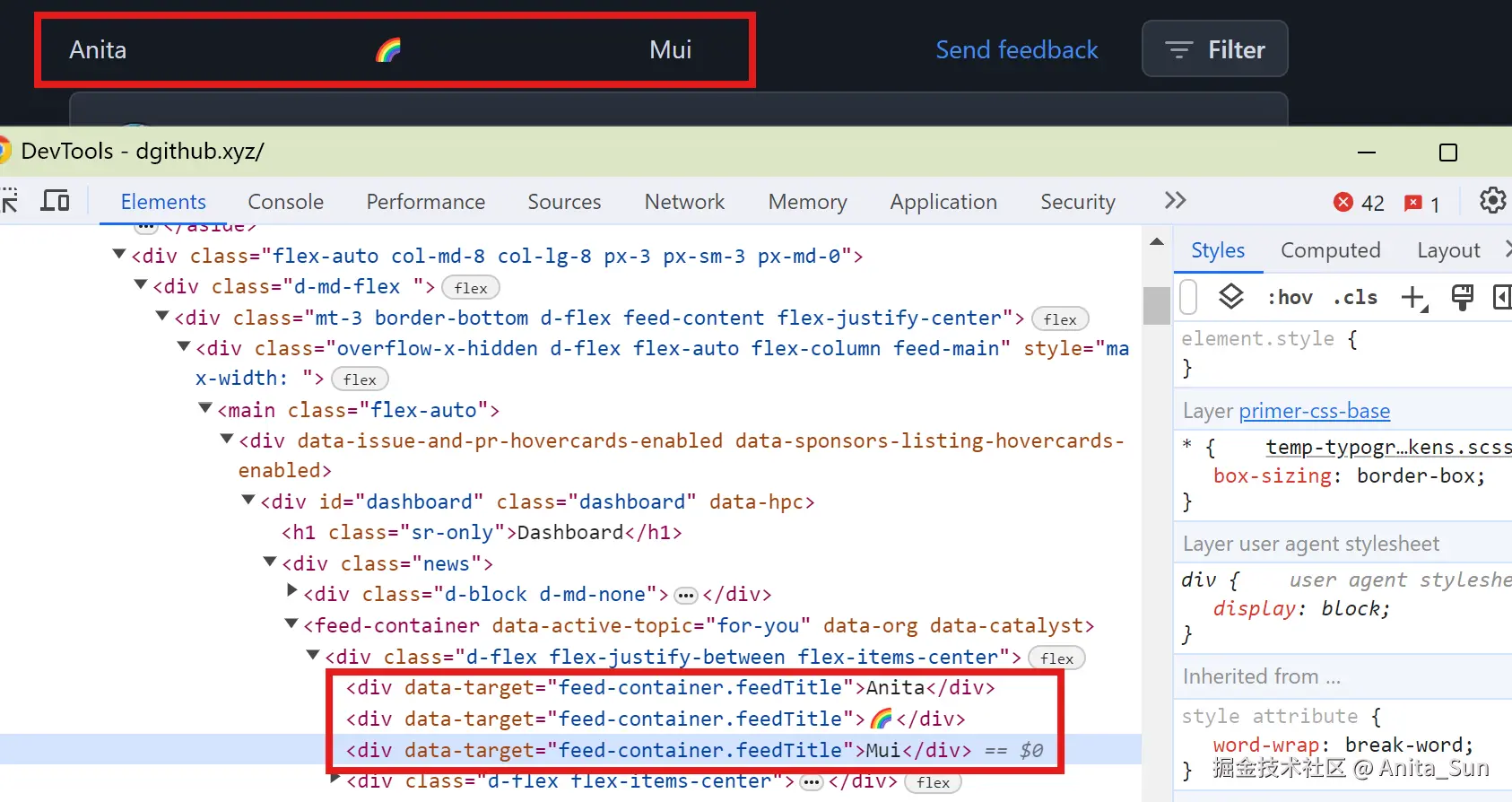Minimize the DevTools window
The width and height of the screenshot is (1512, 802).
[1367, 153]
